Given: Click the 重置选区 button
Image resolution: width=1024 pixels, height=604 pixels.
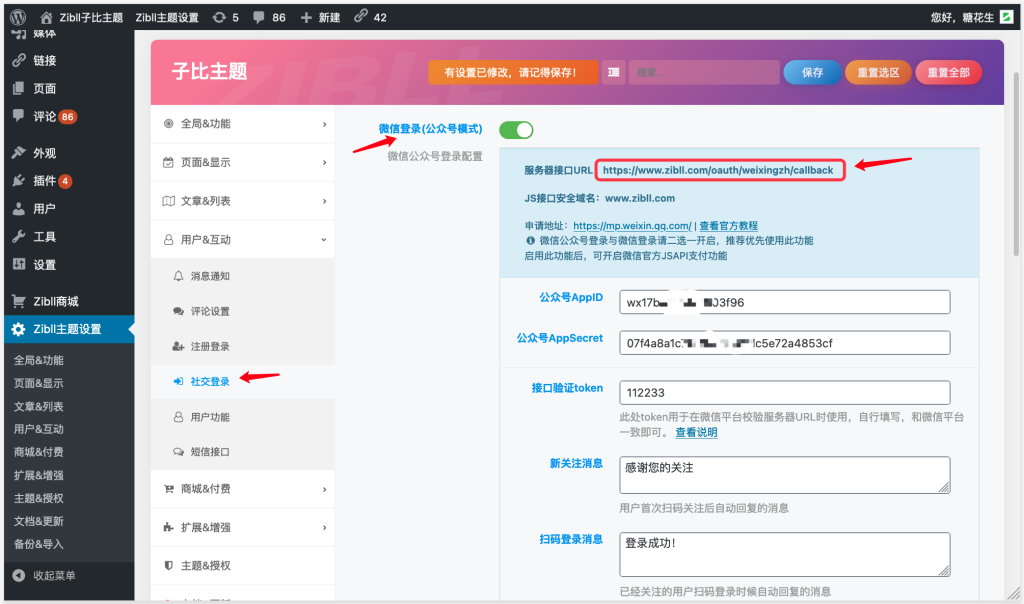Looking at the screenshot, I should pyautogui.click(x=878, y=72).
